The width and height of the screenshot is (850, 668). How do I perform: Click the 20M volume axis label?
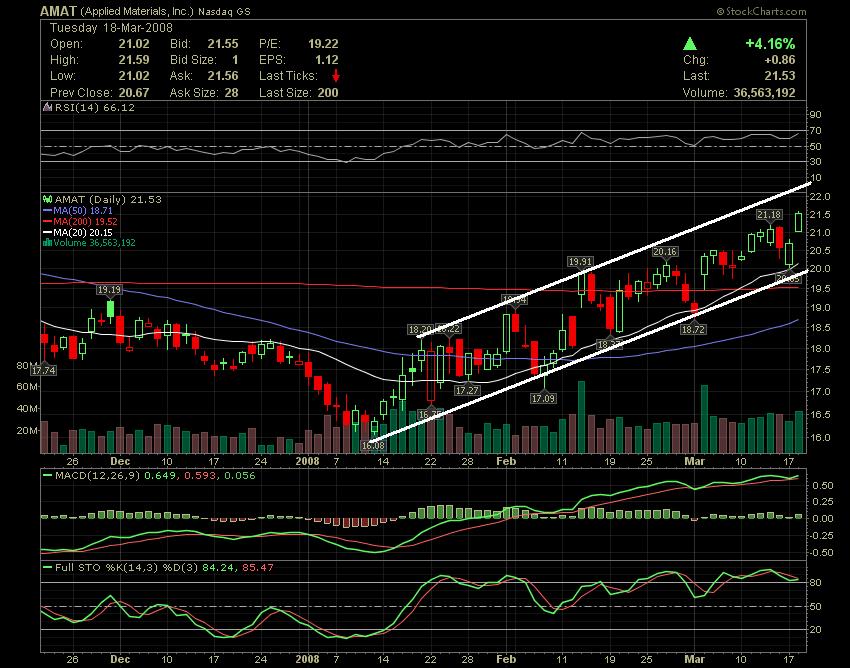[27, 431]
